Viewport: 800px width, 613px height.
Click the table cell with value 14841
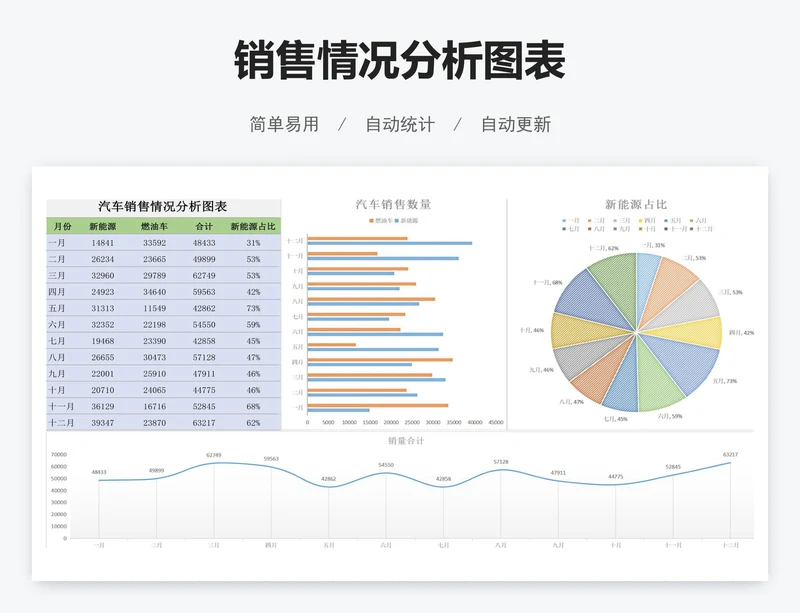tap(103, 243)
